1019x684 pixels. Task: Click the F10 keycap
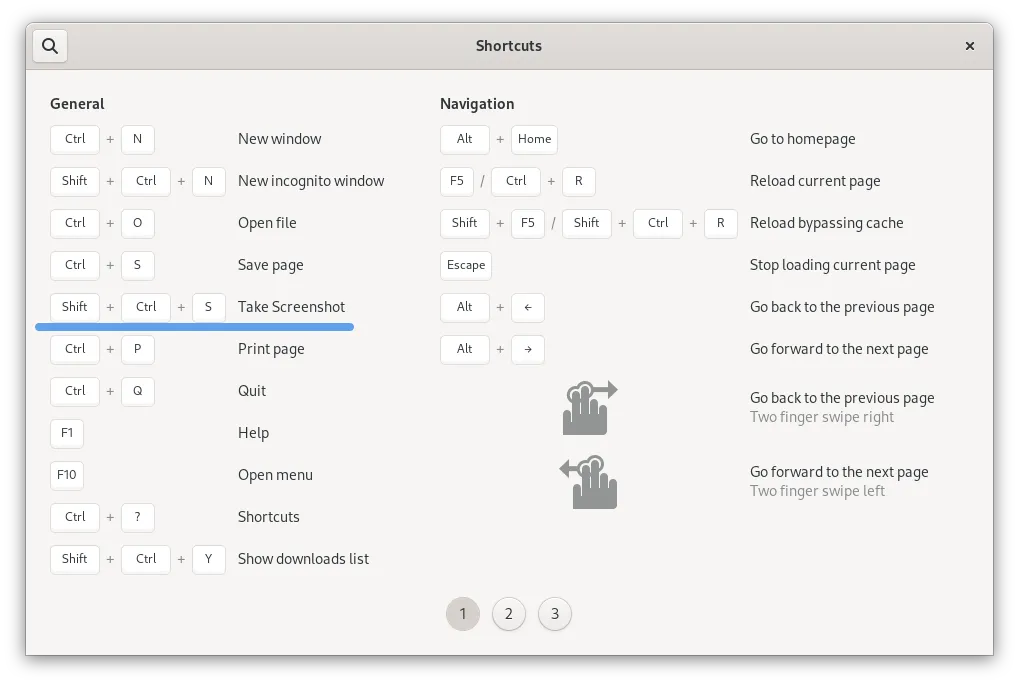click(x=67, y=475)
